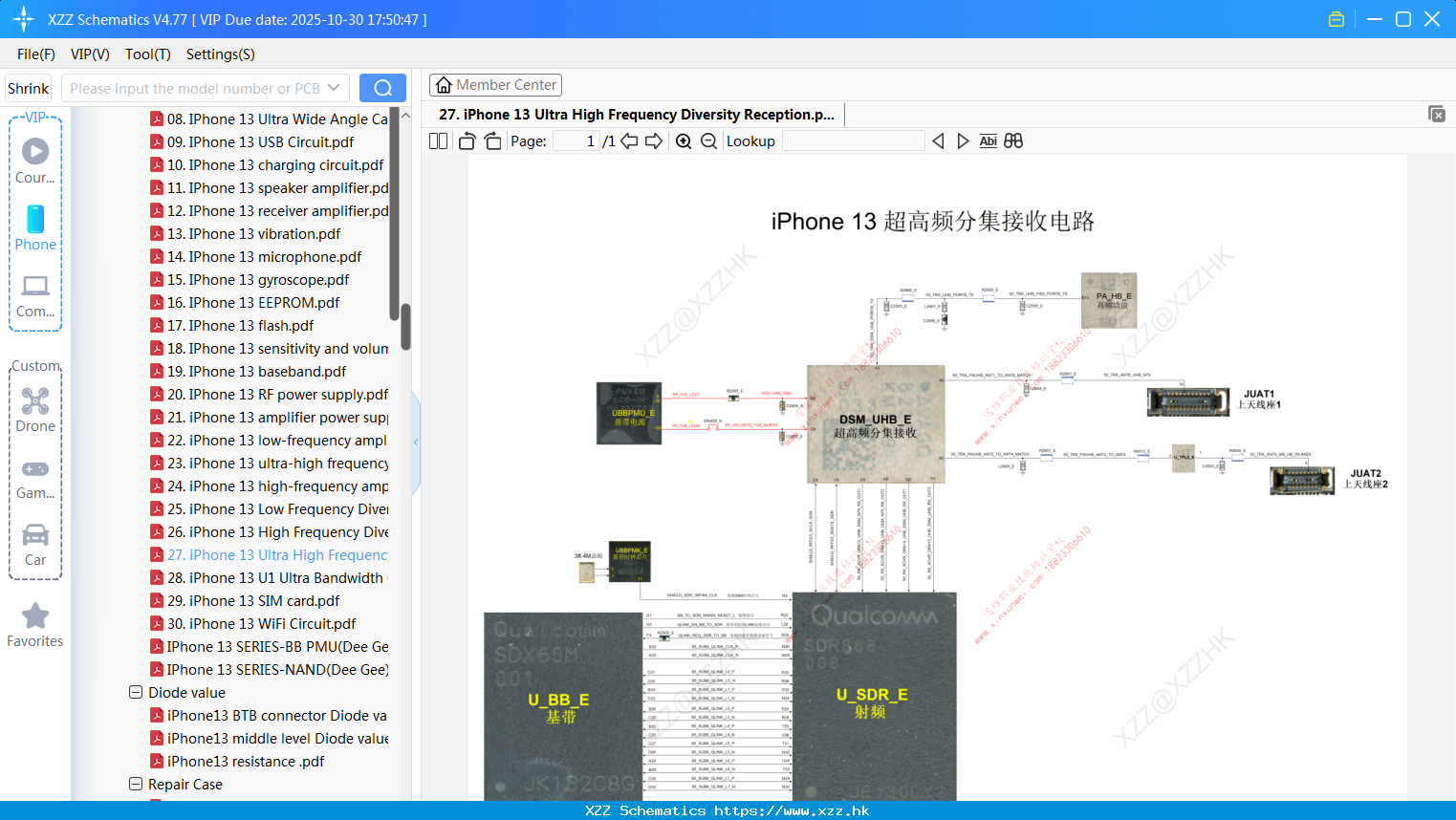Open the Settings(S) menu
This screenshot has height=820, width=1456.
point(221,54)
